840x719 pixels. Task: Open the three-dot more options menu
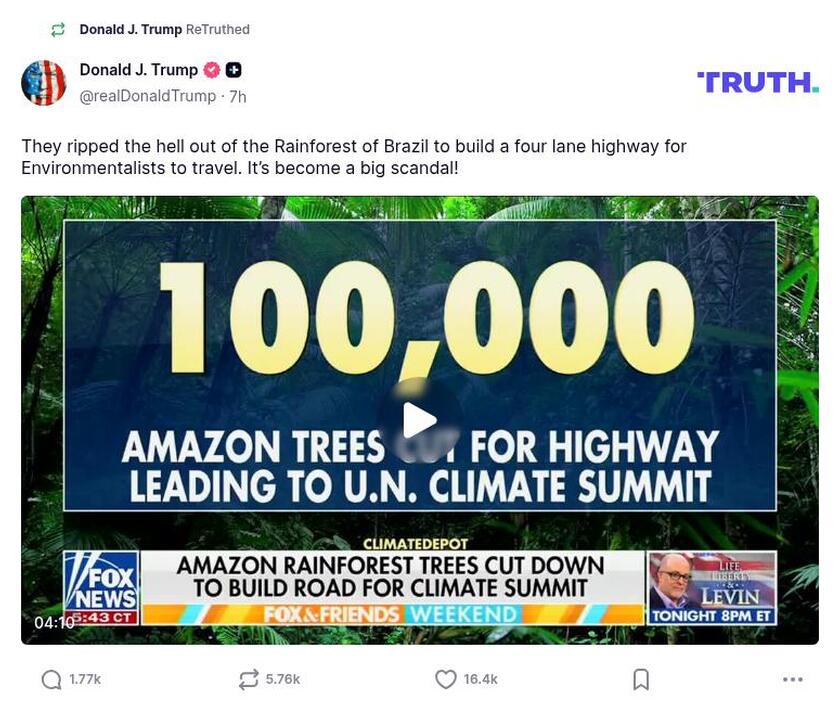pos(792,680)
